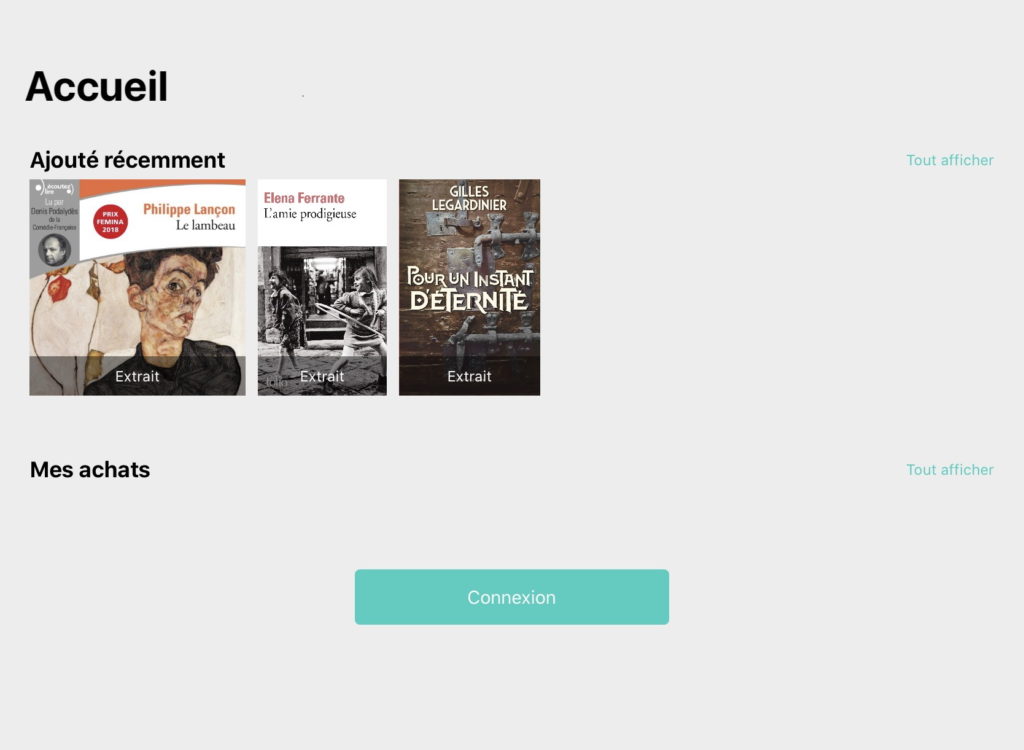Select the Mes achats section heading
Viewport: 1024px width, 750px height.
pos(90,470)
